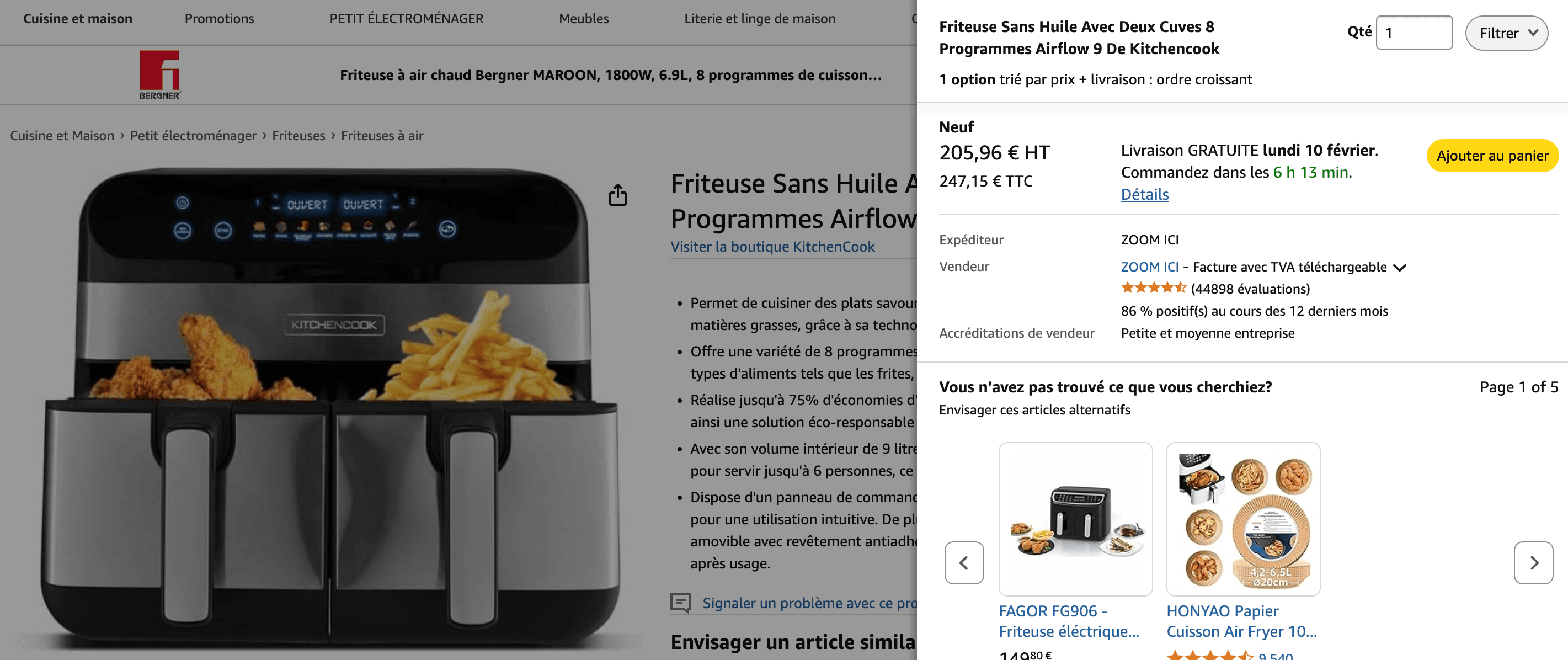Click the Bergner brand logo

tap(159, 75)
